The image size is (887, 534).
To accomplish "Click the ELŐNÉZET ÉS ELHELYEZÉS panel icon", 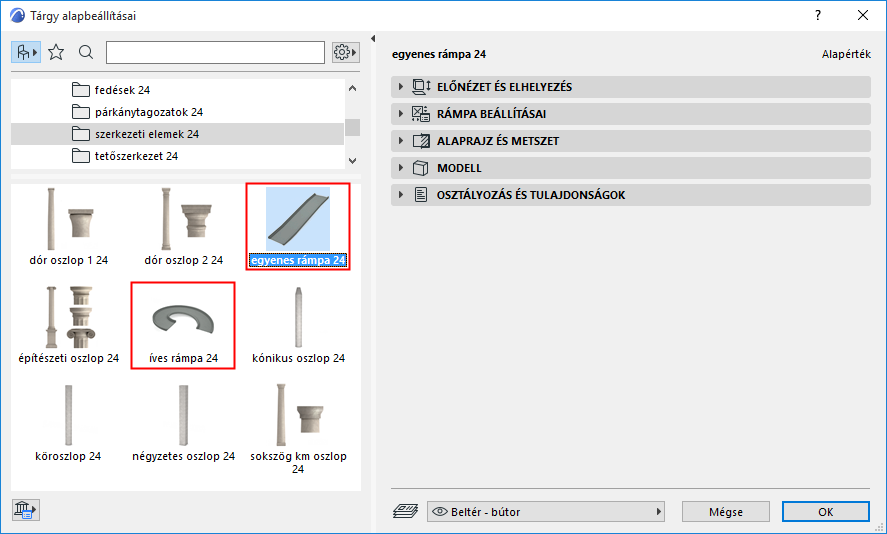I will coord(421,87).
